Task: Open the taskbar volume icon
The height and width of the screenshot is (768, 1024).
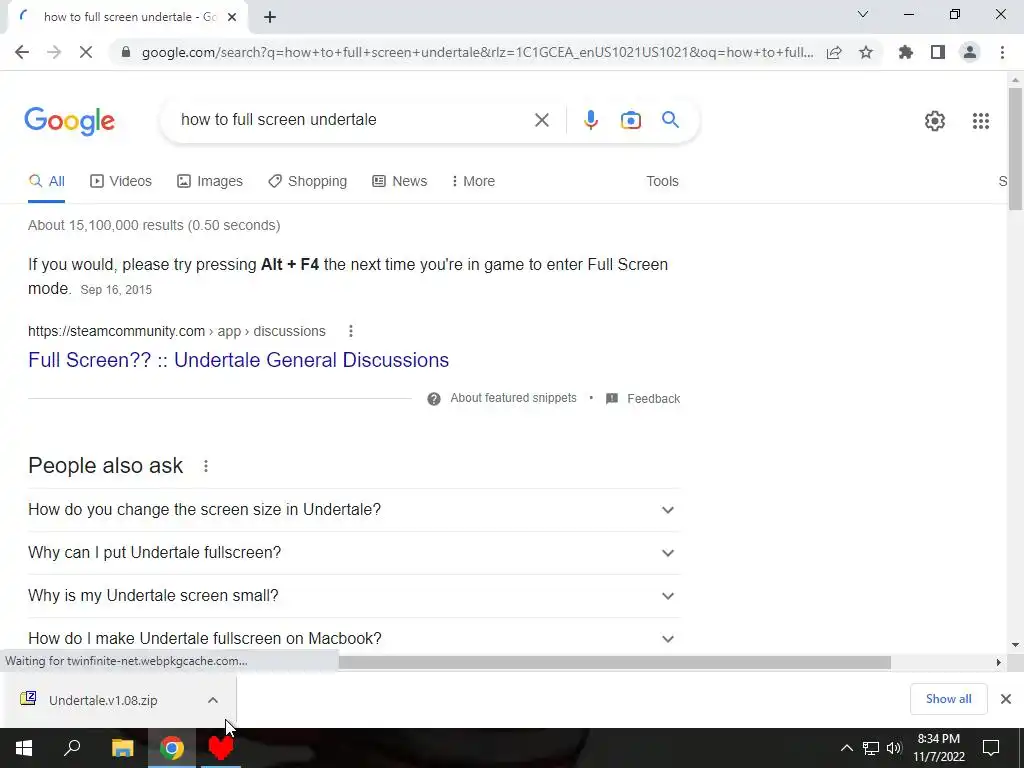Action: click(894, 748)
